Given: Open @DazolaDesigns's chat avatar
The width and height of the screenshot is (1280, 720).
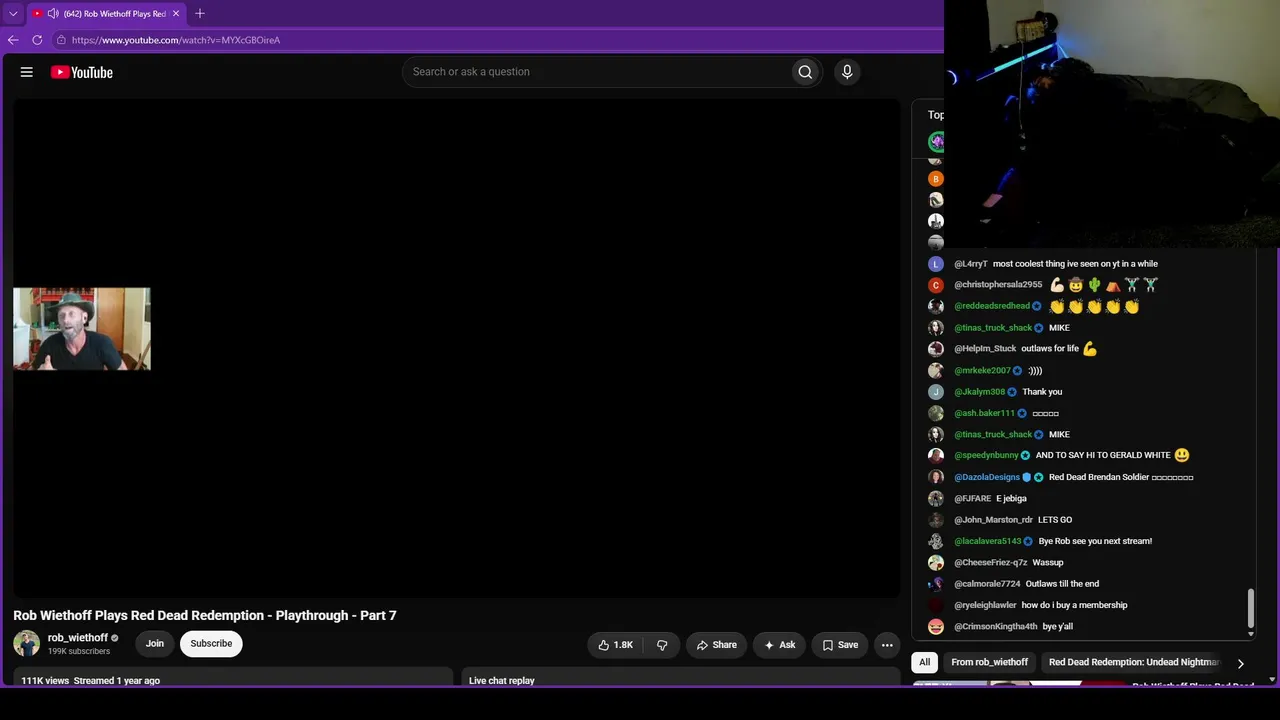Looking at the screenshot, I should (x=936, y=477).
